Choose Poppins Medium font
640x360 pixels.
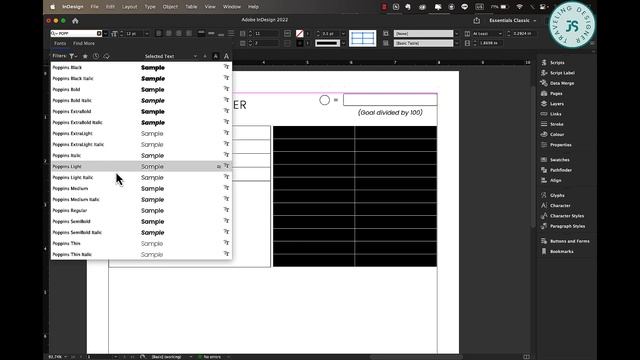pos(141,189)
